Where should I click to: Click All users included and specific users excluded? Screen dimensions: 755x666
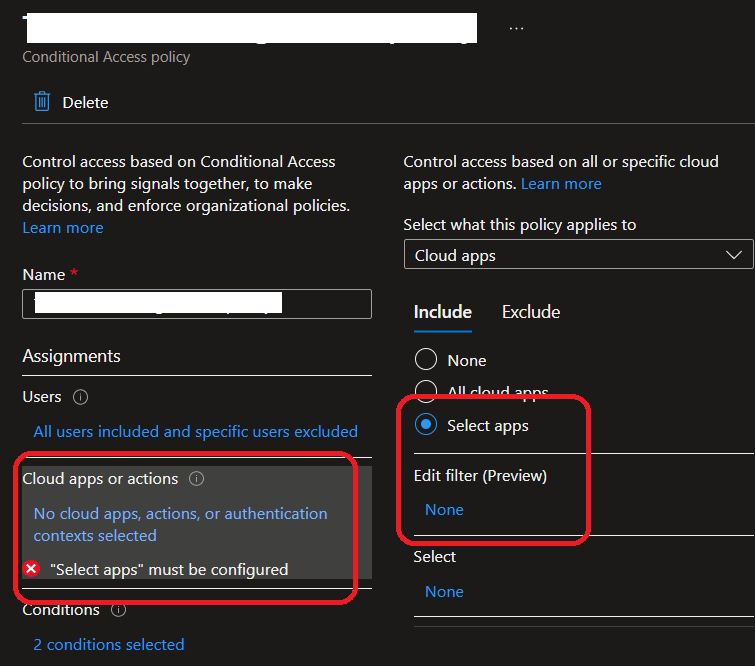coord(195,432)
